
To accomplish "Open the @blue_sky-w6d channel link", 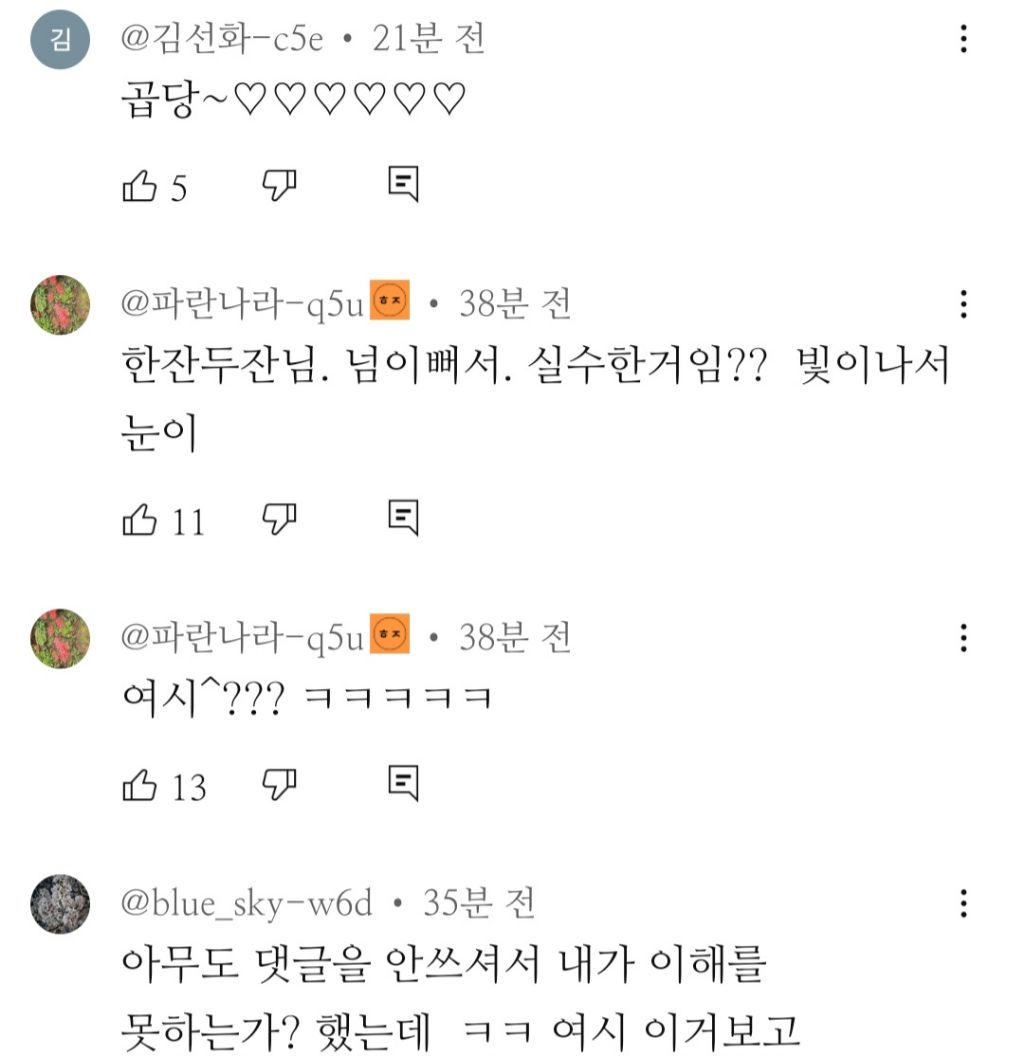I will [246, 904].
